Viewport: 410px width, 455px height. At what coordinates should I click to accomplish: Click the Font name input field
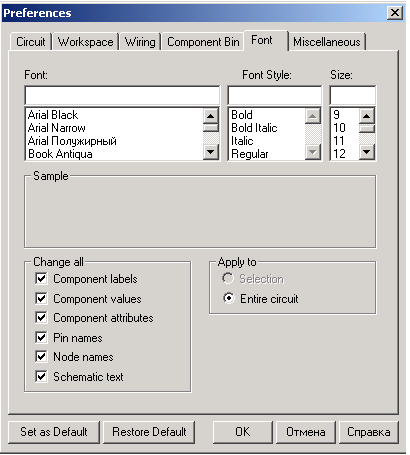(x=122, y=95)
